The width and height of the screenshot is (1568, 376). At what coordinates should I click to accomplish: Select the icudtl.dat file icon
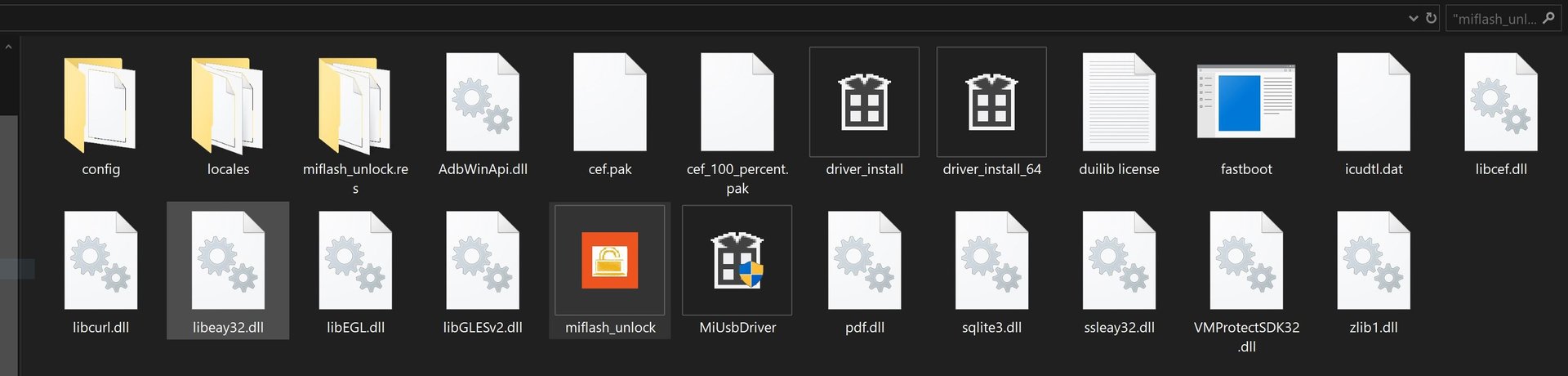coord(1374,102)
